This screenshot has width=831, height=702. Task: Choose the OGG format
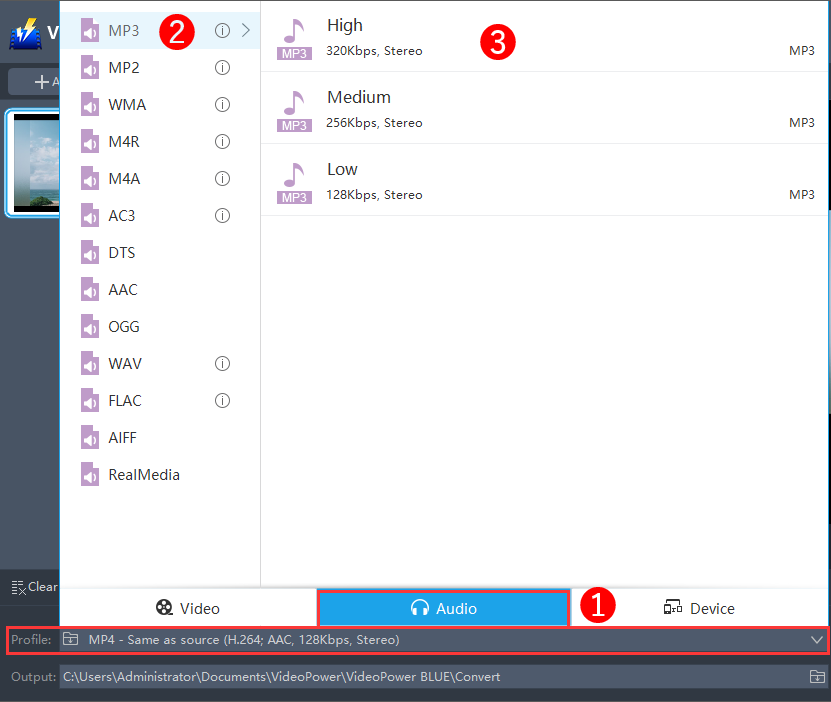coord(120,326)
